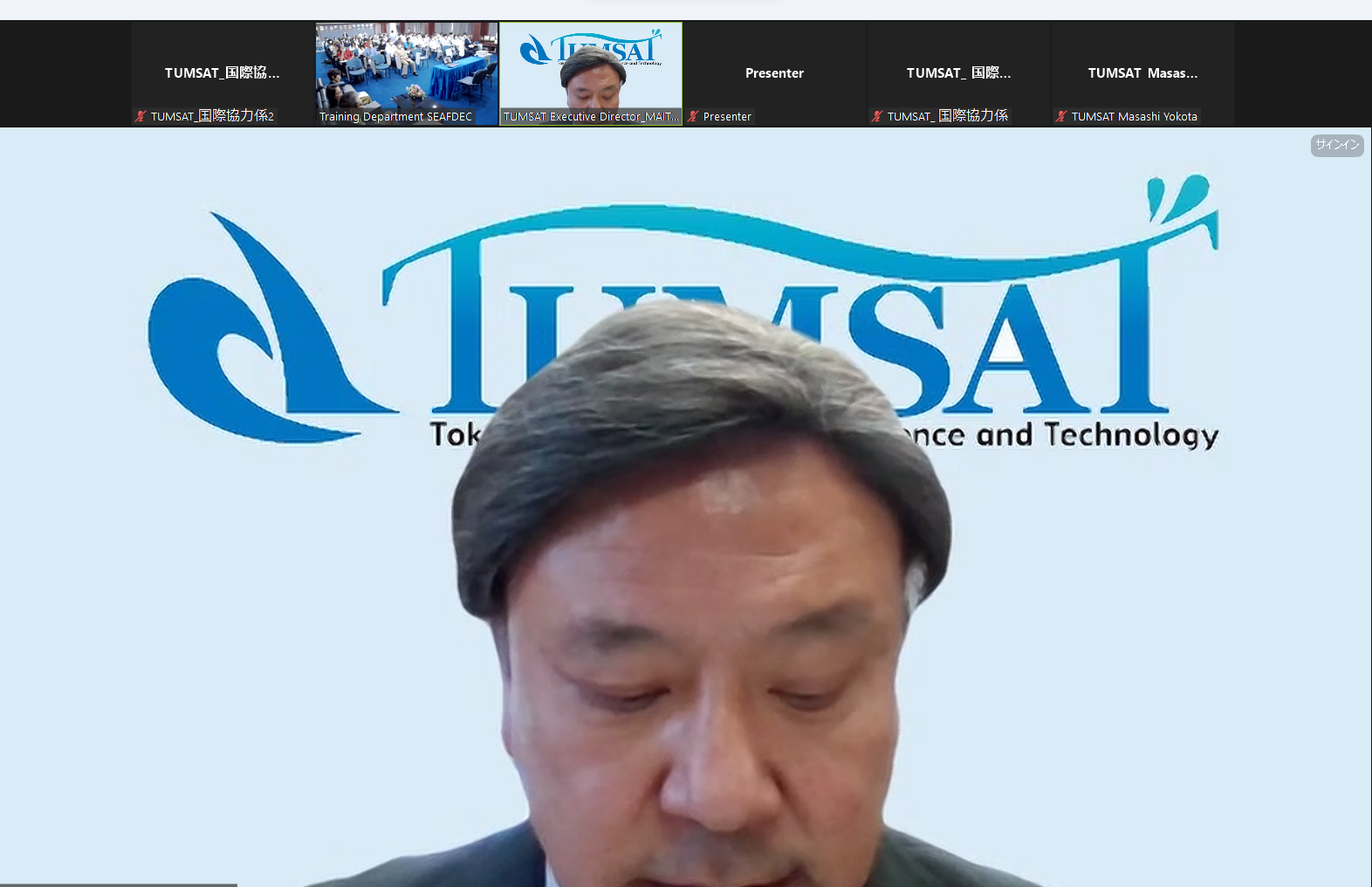Viewport: 1372px width, 887px height.
Task: Click the Training Department SEAFDEC name label
Action: (395, 116)
